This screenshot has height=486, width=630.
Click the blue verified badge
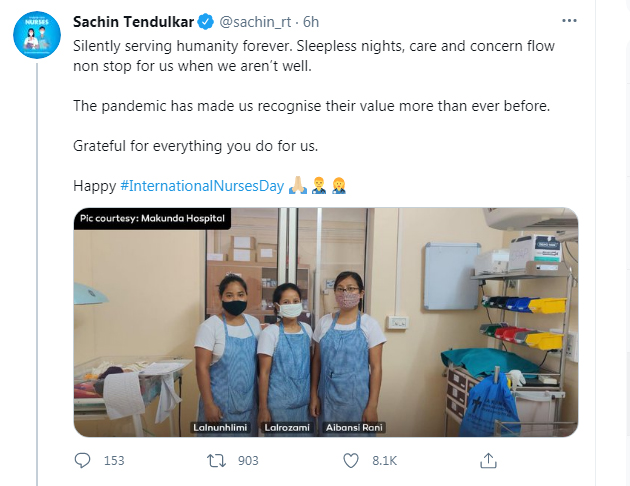[x=206, y=22]
